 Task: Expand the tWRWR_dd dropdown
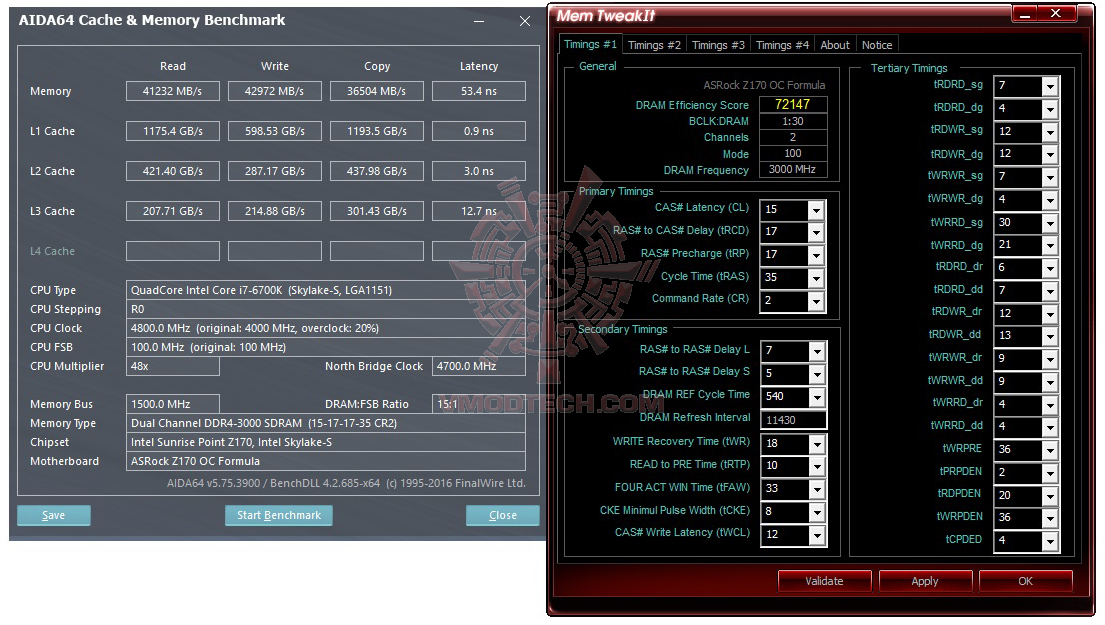point(1050,382)
